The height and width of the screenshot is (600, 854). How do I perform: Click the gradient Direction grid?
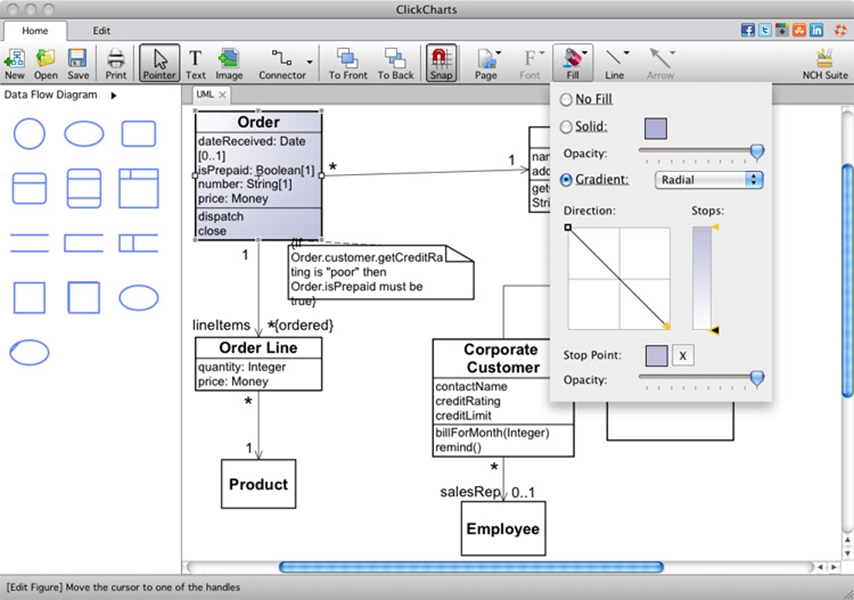(619, 278)
